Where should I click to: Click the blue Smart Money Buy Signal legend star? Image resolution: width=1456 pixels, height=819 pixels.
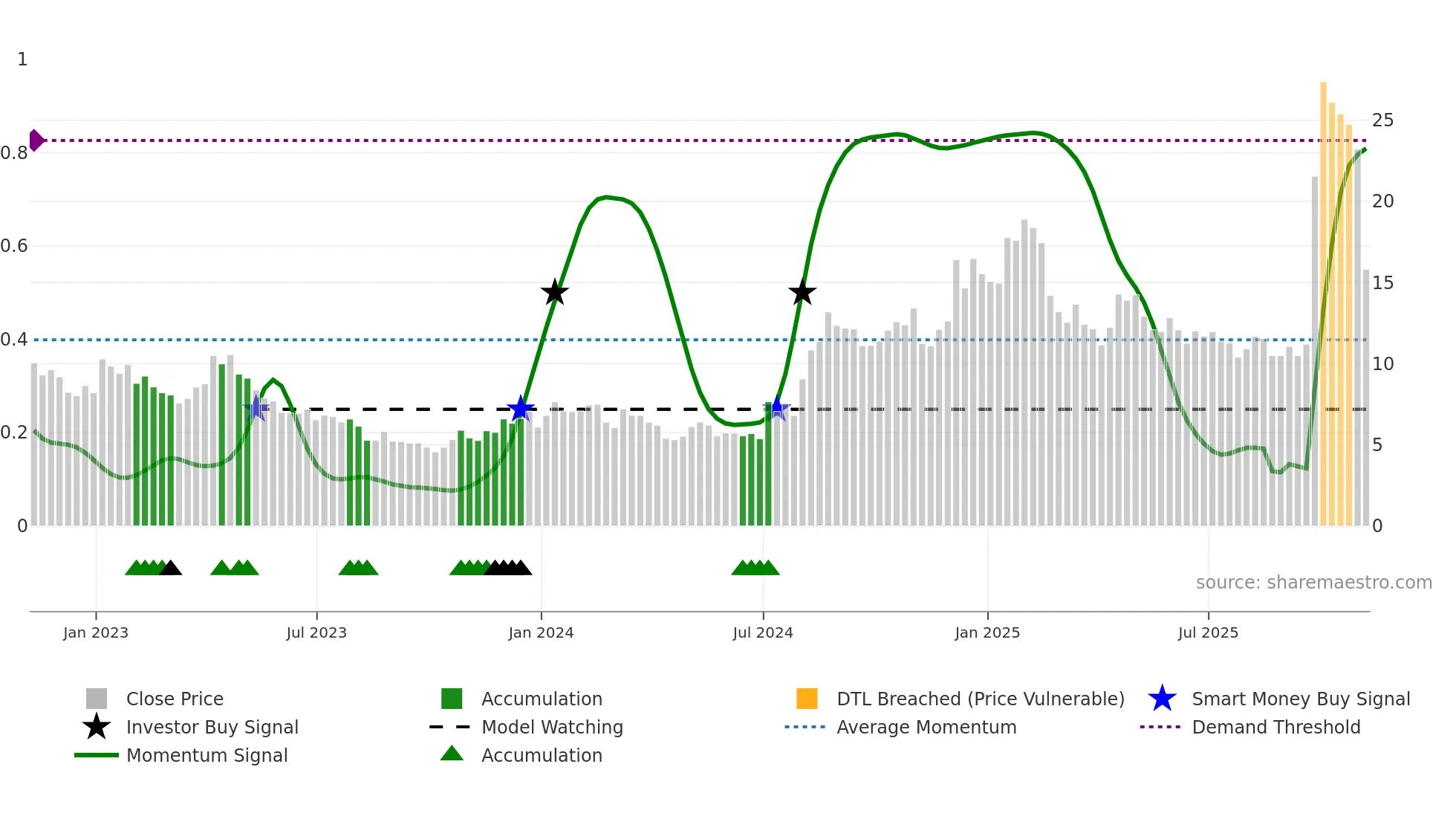point(1162,699)
